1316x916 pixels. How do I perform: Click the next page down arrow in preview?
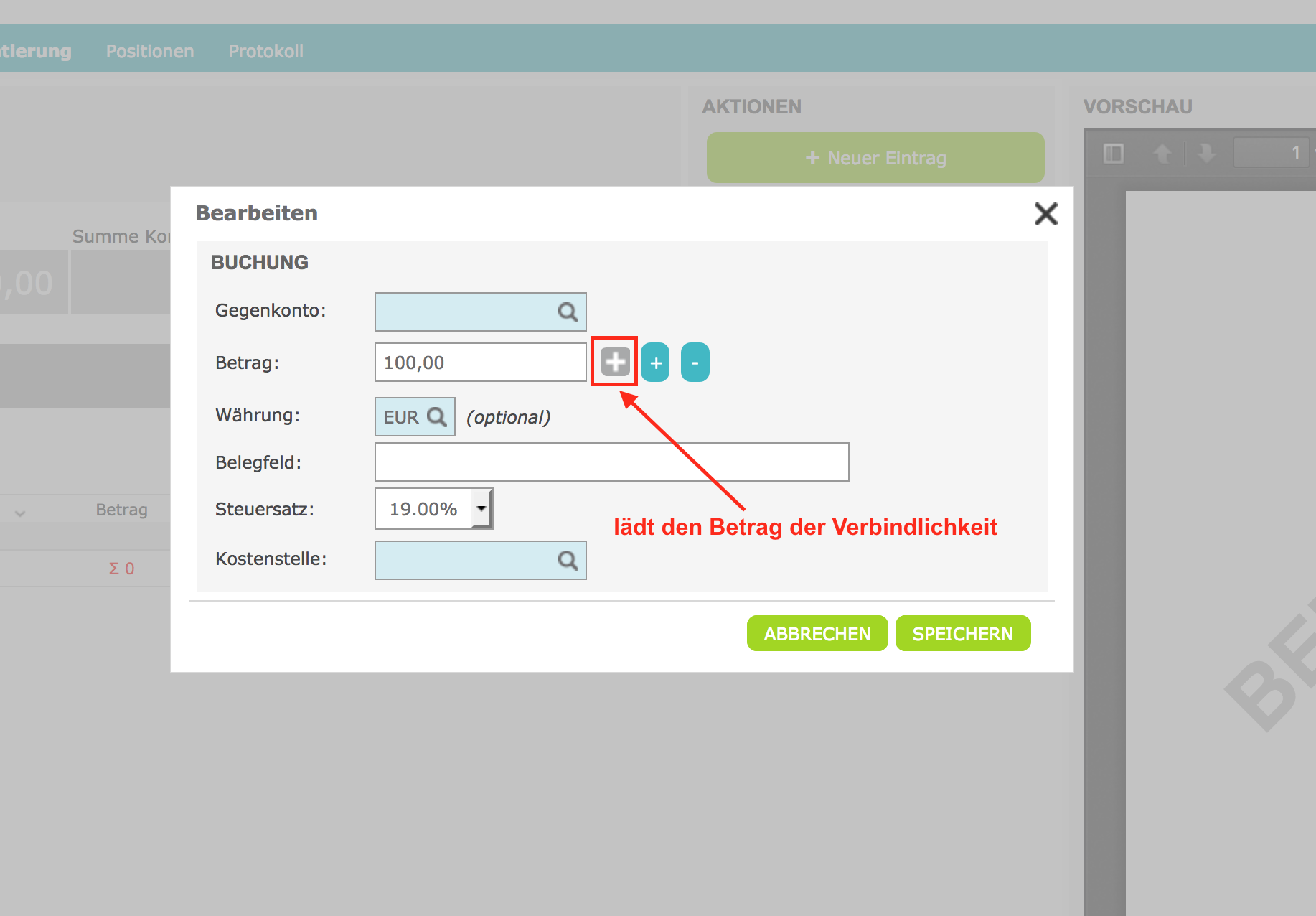(x=1206, y=153)
